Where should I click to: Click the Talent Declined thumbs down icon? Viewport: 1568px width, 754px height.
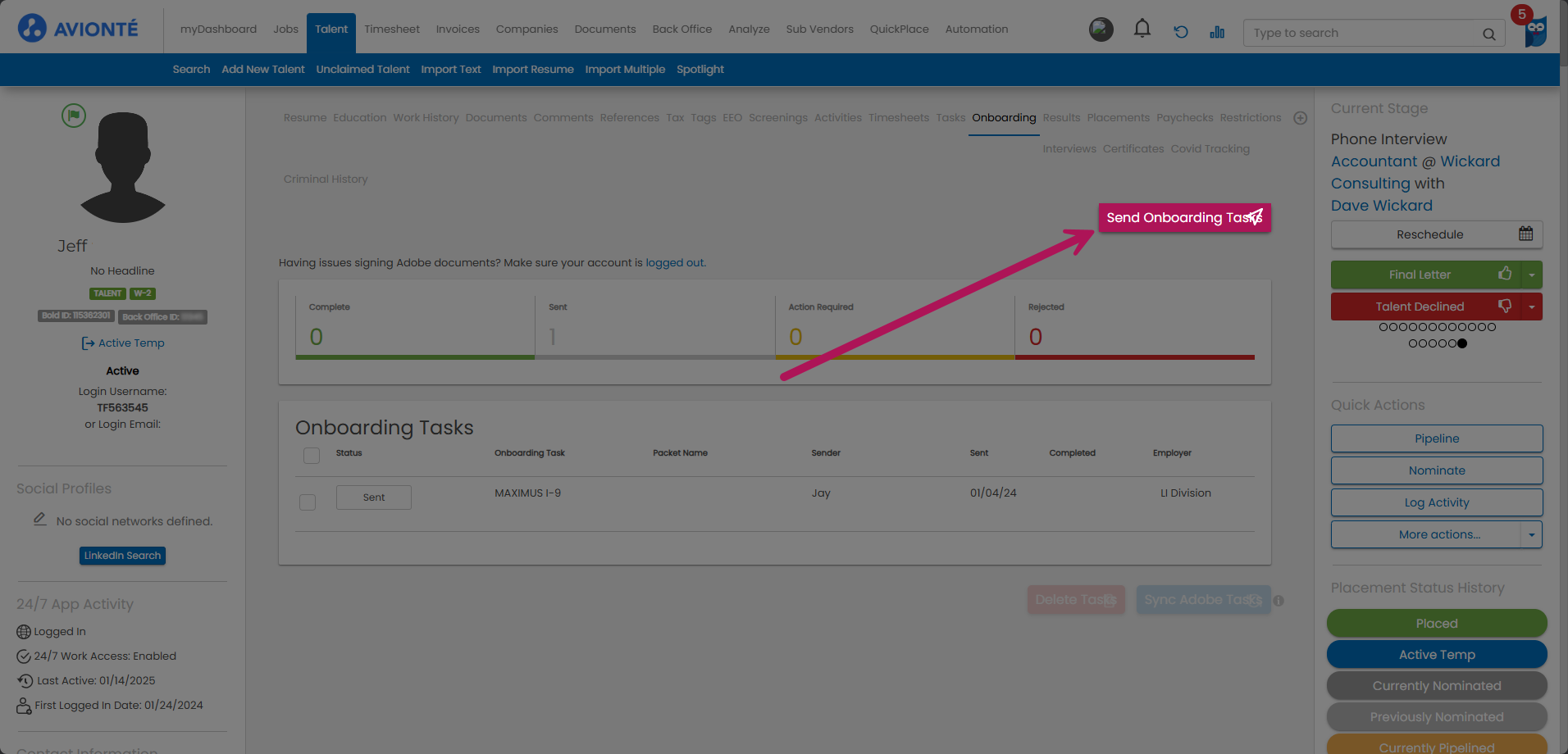pyautogui.click(x=1505, y=306)
